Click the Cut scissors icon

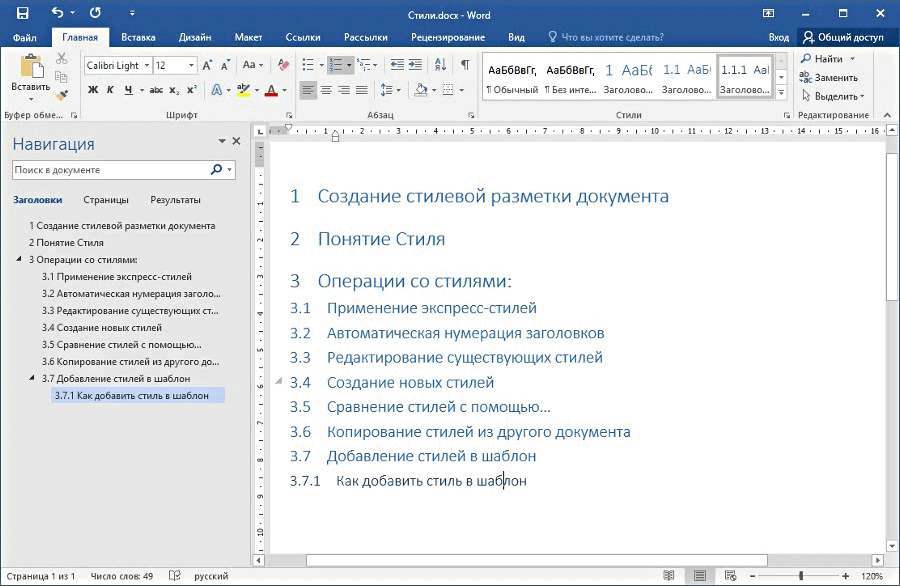click(62, 59)
